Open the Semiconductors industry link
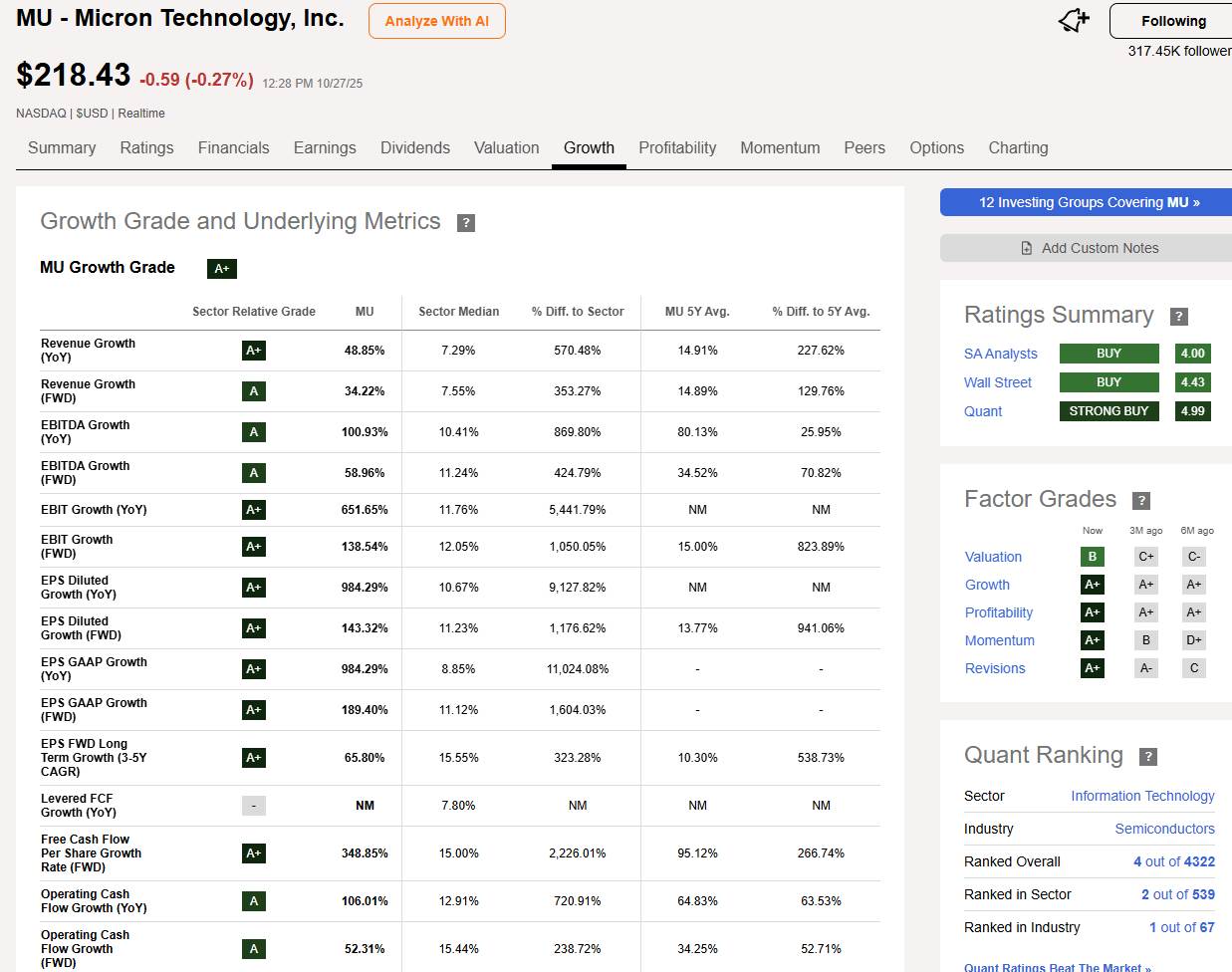Viewport: 1232px width, 972px height. 1164,829
